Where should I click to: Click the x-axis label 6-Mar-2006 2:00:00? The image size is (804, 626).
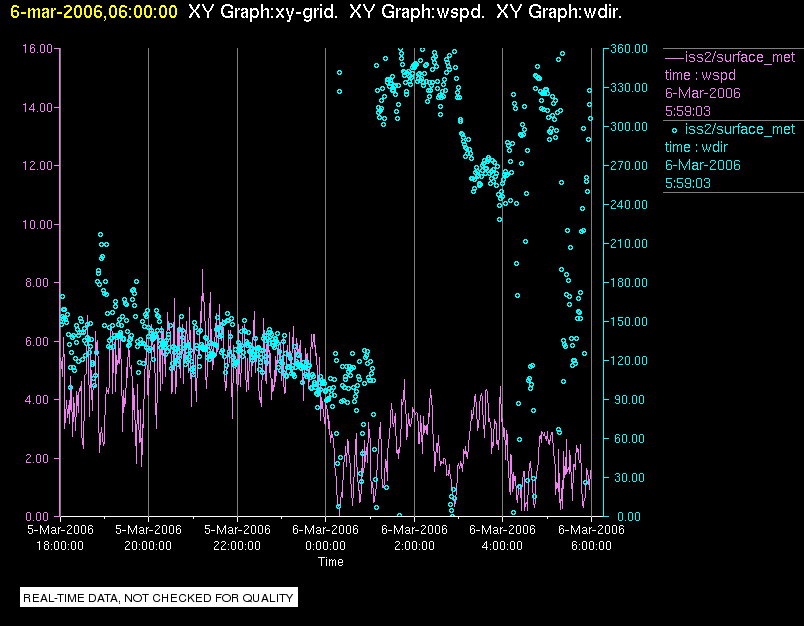[x=414, y=537]
